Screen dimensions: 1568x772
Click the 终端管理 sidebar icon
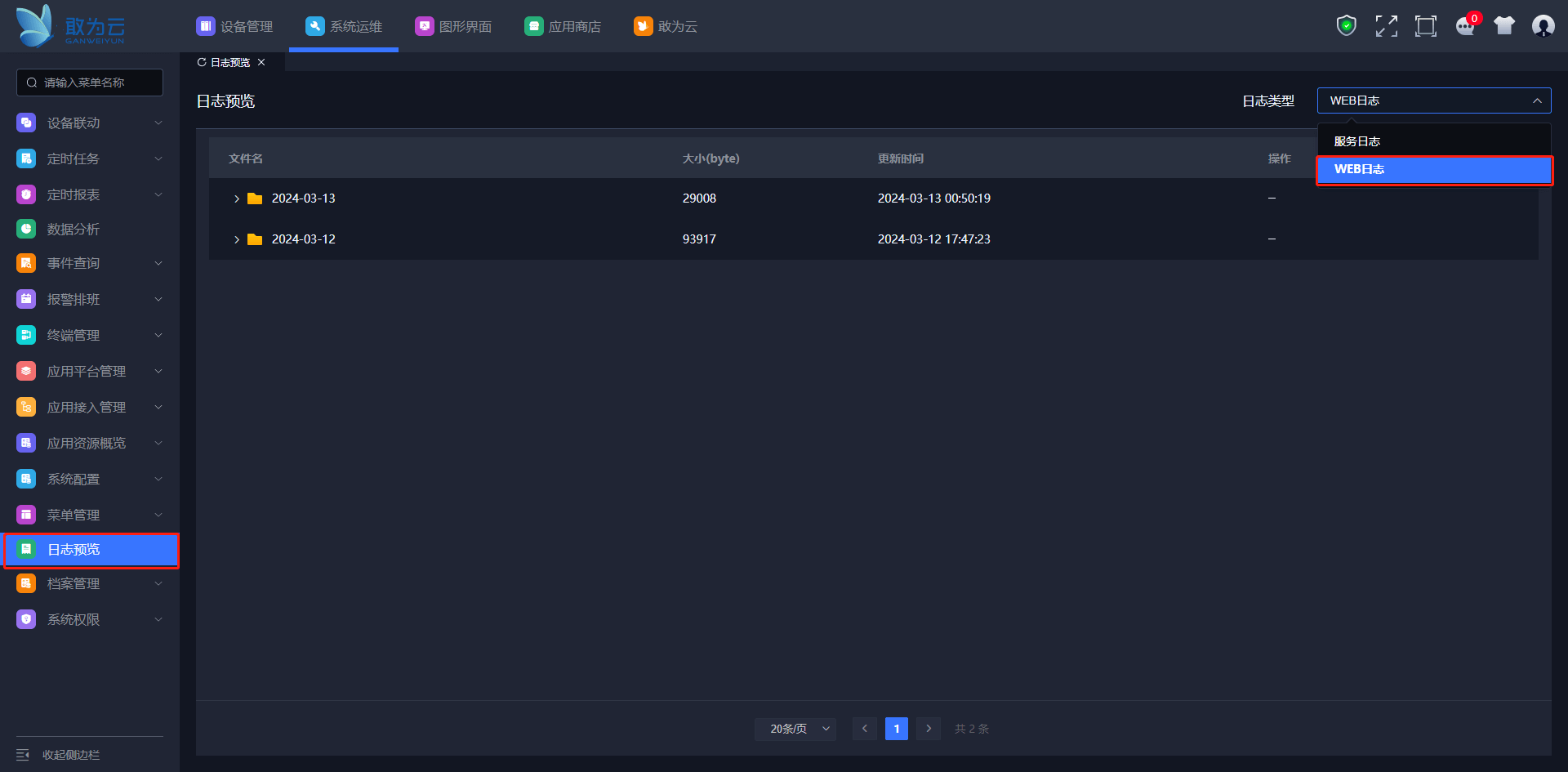tap(26, 335)
